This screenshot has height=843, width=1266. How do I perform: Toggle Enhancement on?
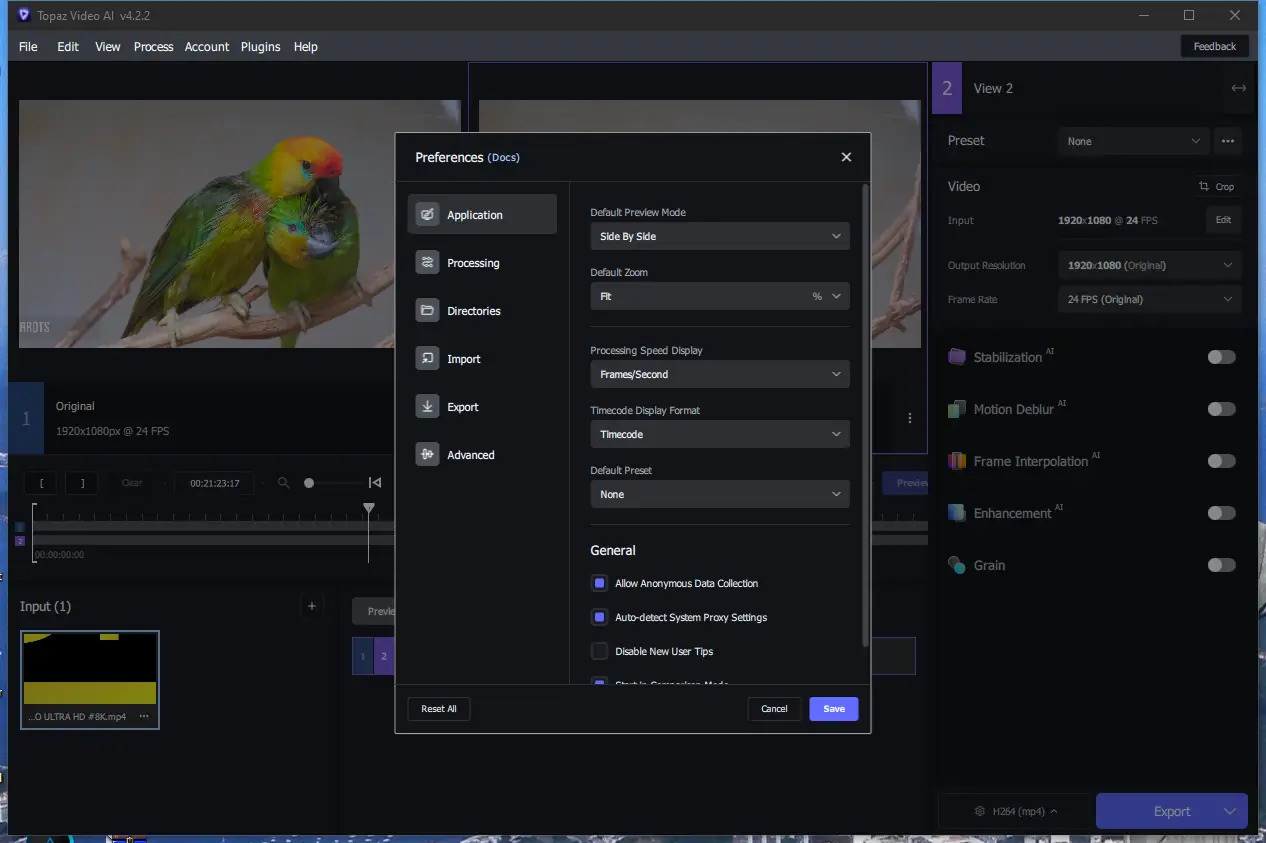coord(1221,513)
